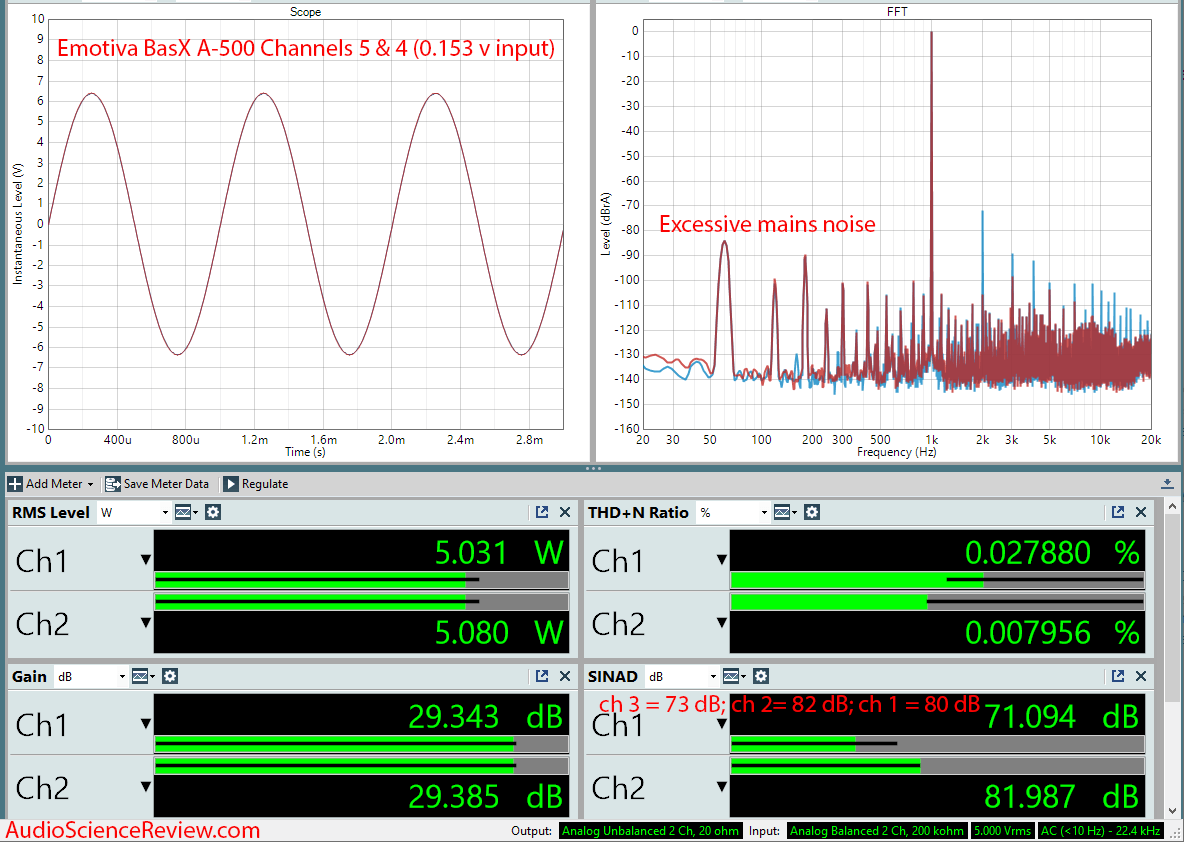Click the Time (s) axis label
This screenshot has width=1184, height=842.
(x=305, y=452)
